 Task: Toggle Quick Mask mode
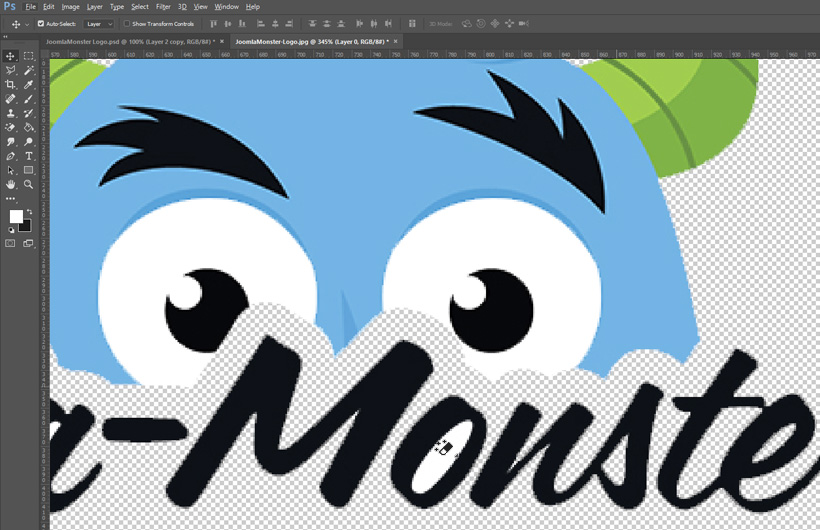[x=10, y=243]
